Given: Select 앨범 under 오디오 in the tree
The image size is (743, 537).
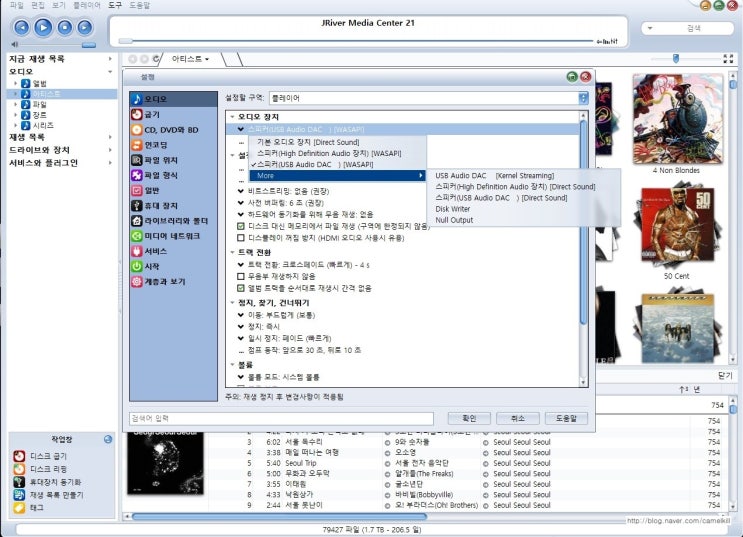Looking at the screenshot, I should tap(39, 83).
